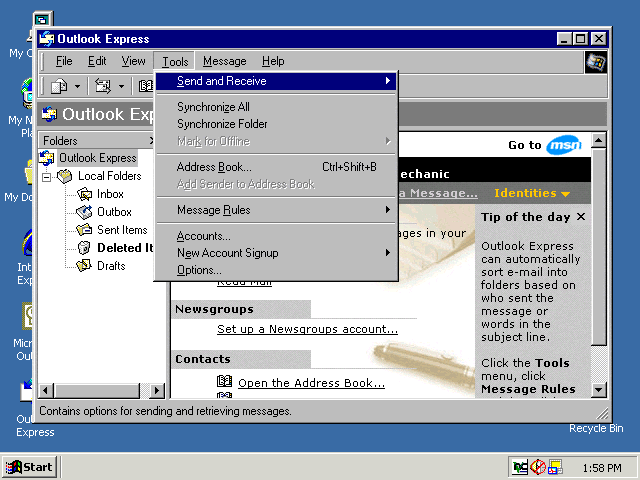Select Outlook Express root tree label
Screen dimensions: 640x480
[x=98, y=158]
